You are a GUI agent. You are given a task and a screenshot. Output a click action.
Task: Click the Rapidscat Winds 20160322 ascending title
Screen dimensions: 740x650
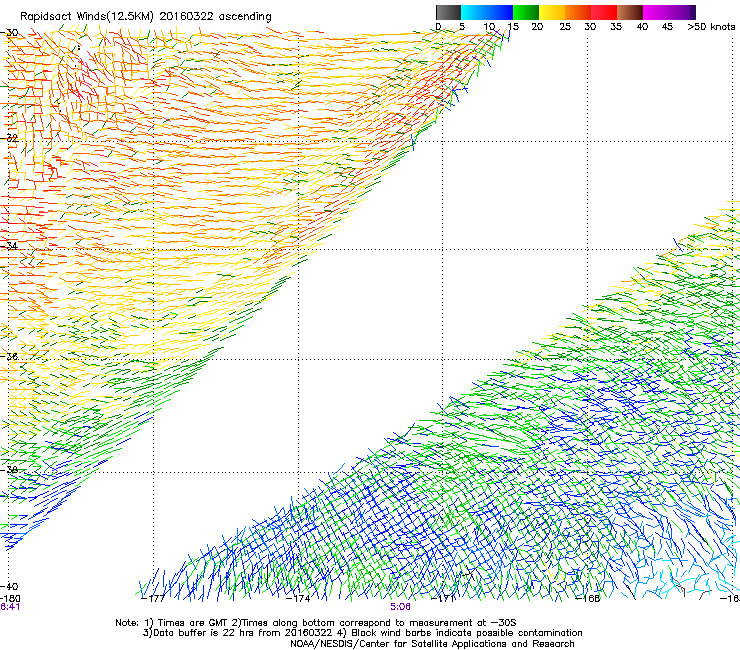click(x=146, y=17)
